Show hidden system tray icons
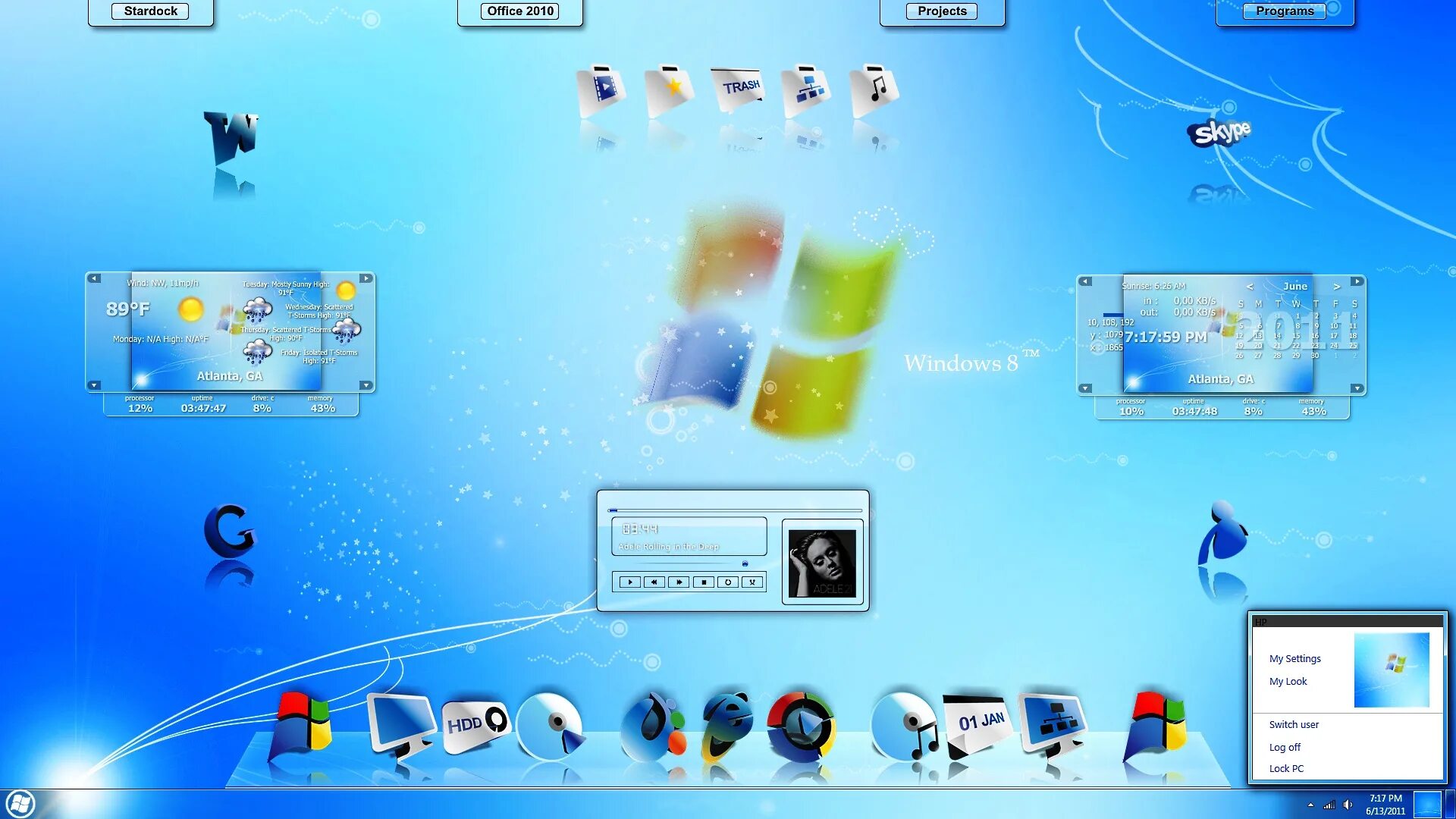The width and height of the screenshot is (1456, 819). tap(1310, 805)
